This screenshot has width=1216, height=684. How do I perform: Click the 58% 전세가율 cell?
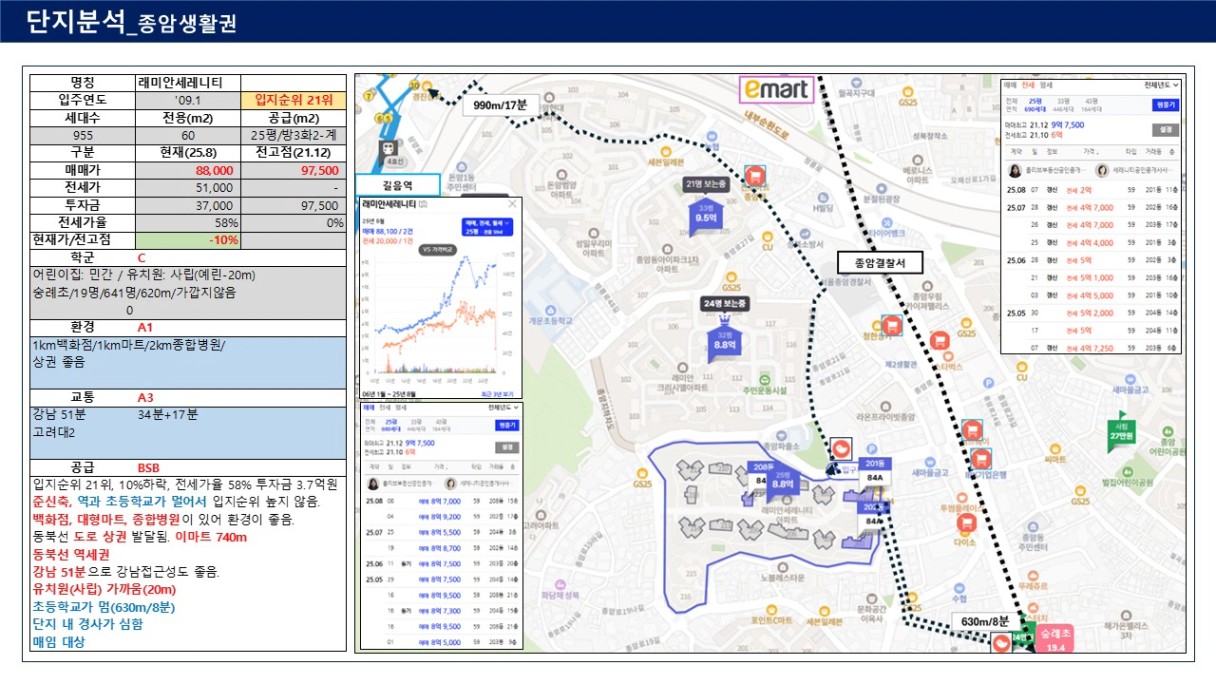188,223
